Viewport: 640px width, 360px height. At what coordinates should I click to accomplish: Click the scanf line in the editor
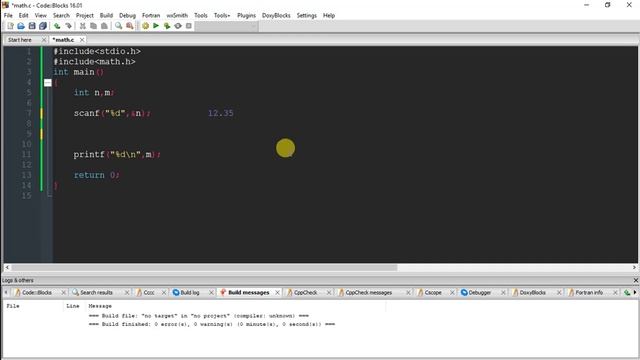(112, 113)
